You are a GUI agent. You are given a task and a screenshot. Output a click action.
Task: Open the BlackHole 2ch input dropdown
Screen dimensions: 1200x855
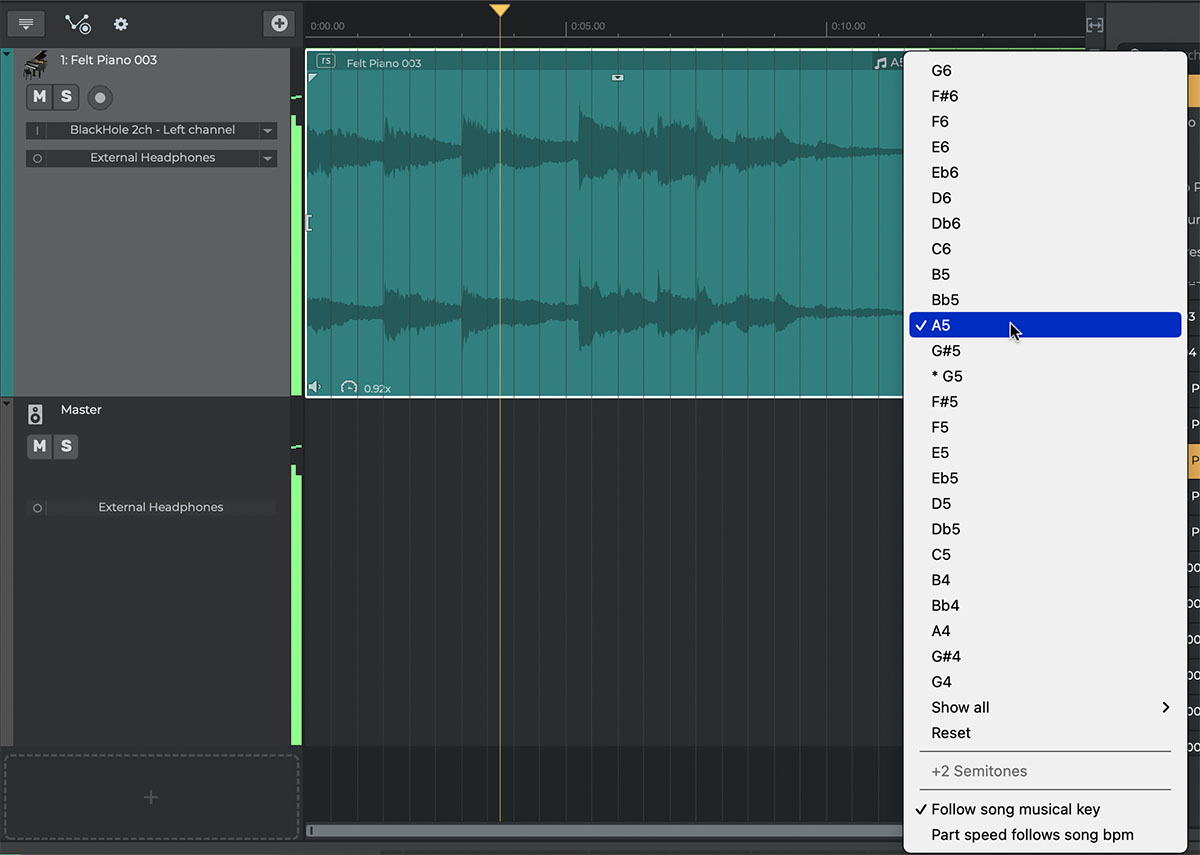[x=267, y=130]
